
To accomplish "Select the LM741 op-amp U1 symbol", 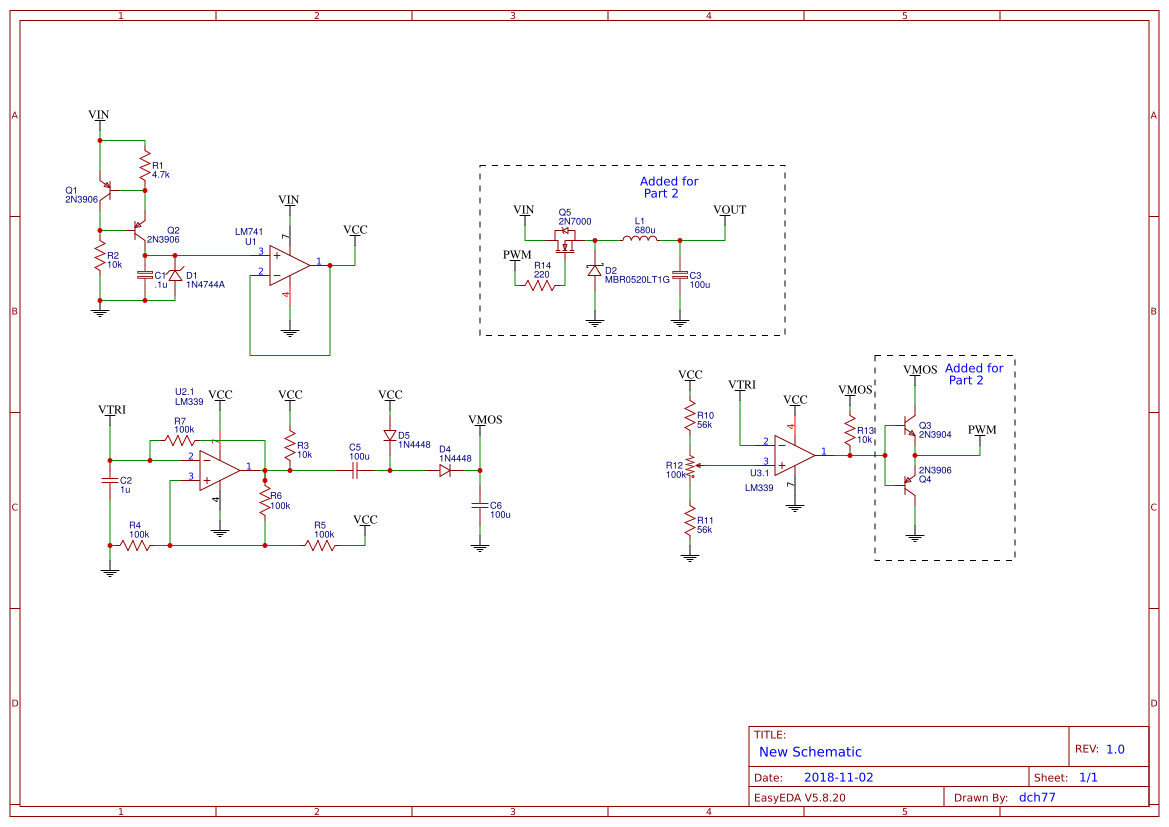I will (288, 265).
